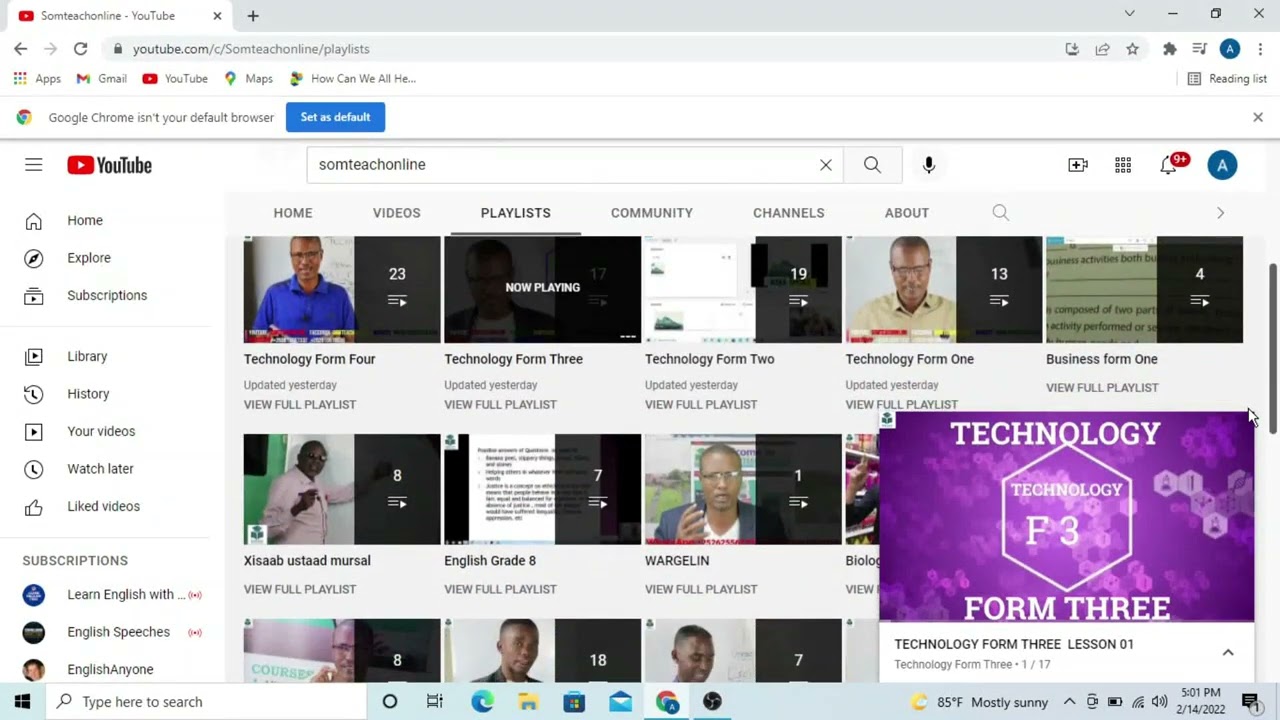Reload the page in Chrome

point(80,49)
